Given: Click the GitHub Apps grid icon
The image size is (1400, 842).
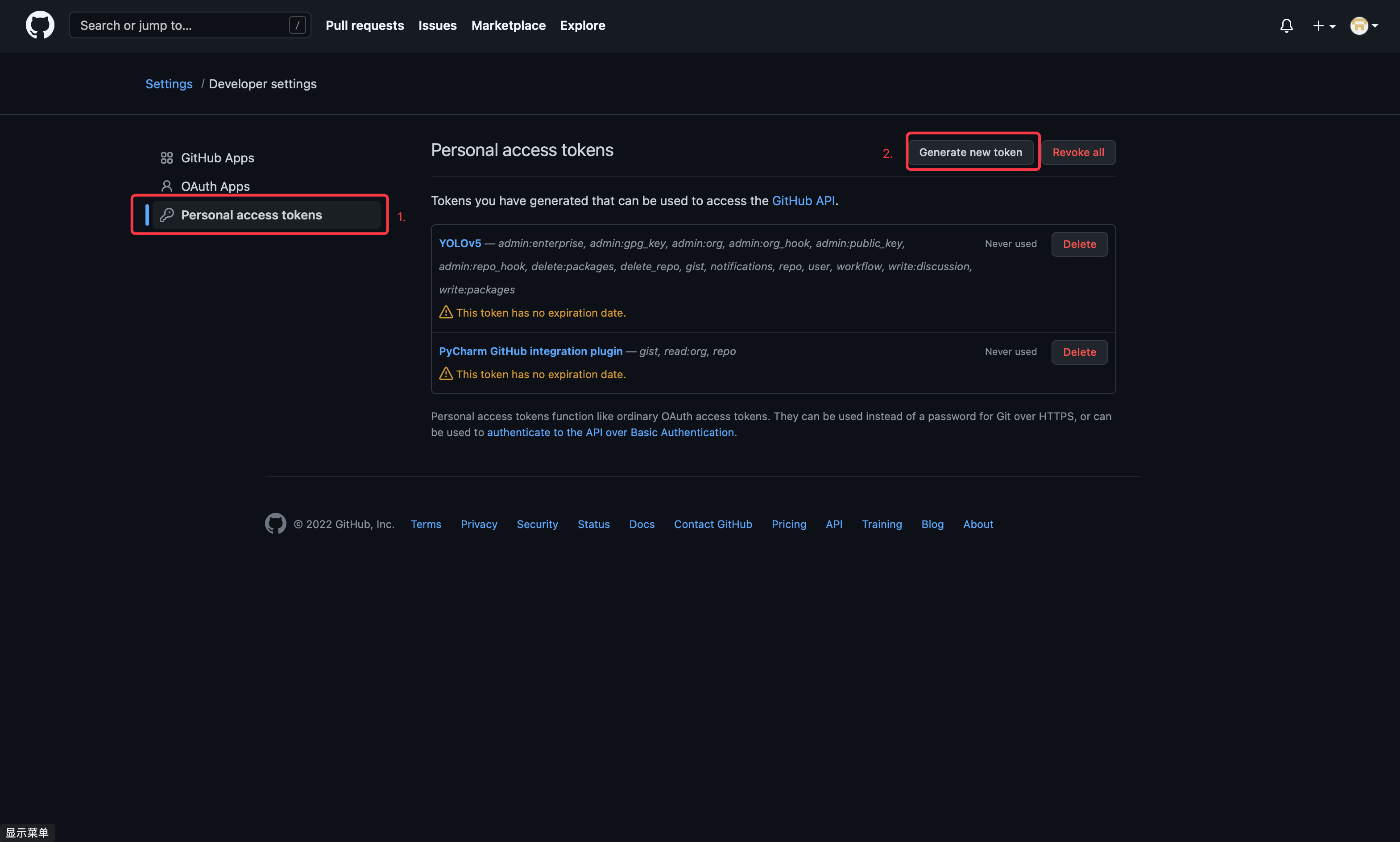Looking at the screenshot, I should pyautogui.click(x=166, y=158).
